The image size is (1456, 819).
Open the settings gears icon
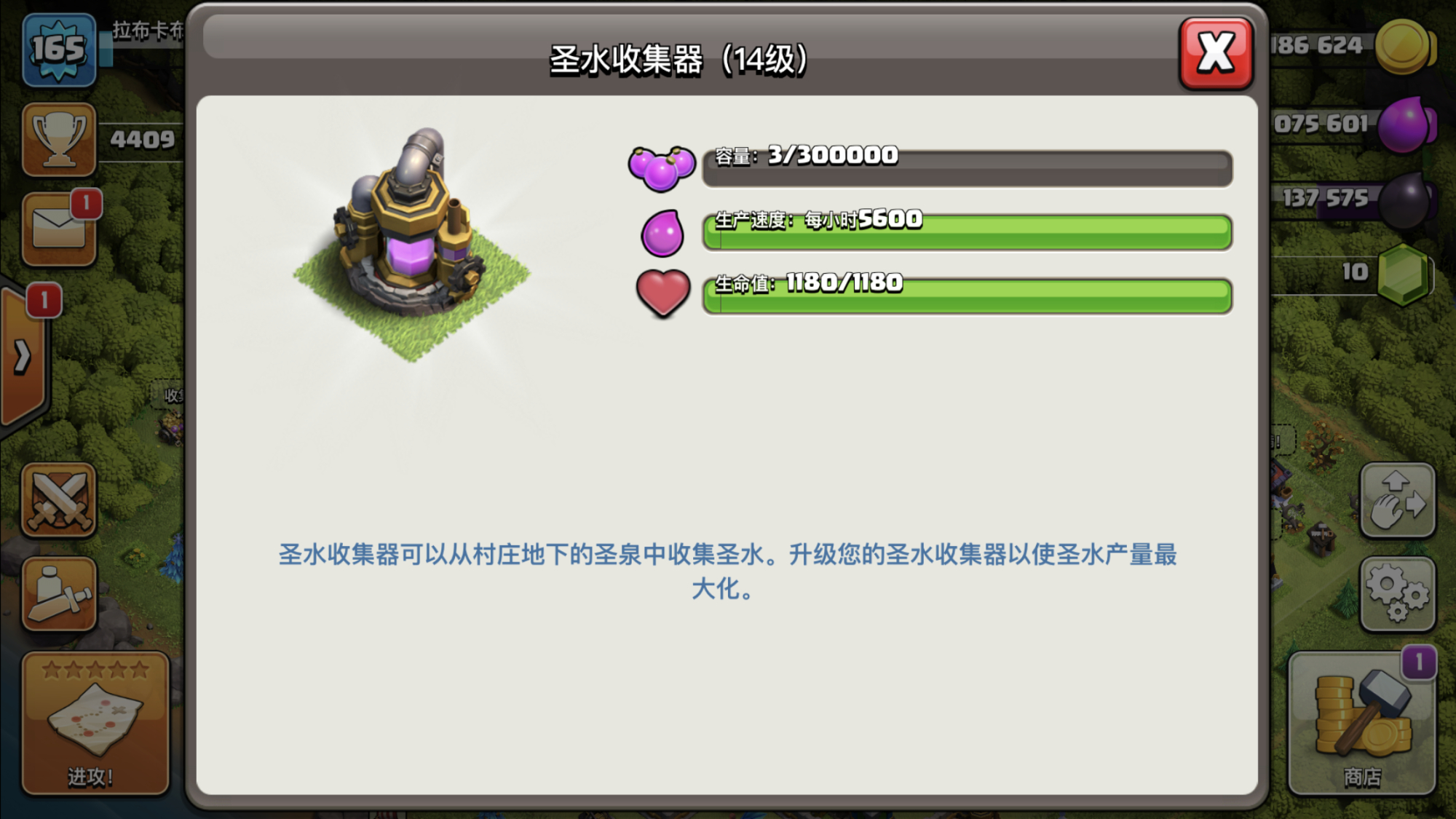[x=1398, y=594]
